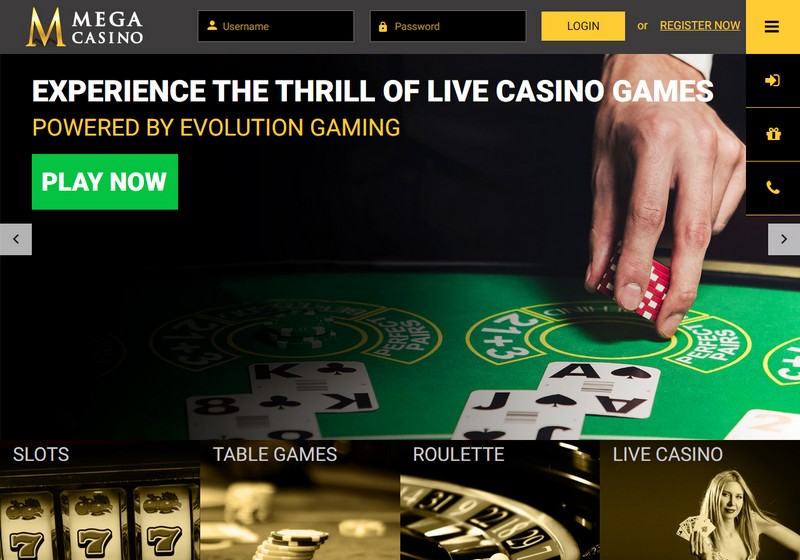
Task: Open the TABLE GAMES category tile
Action: click(x=300, y=500)
